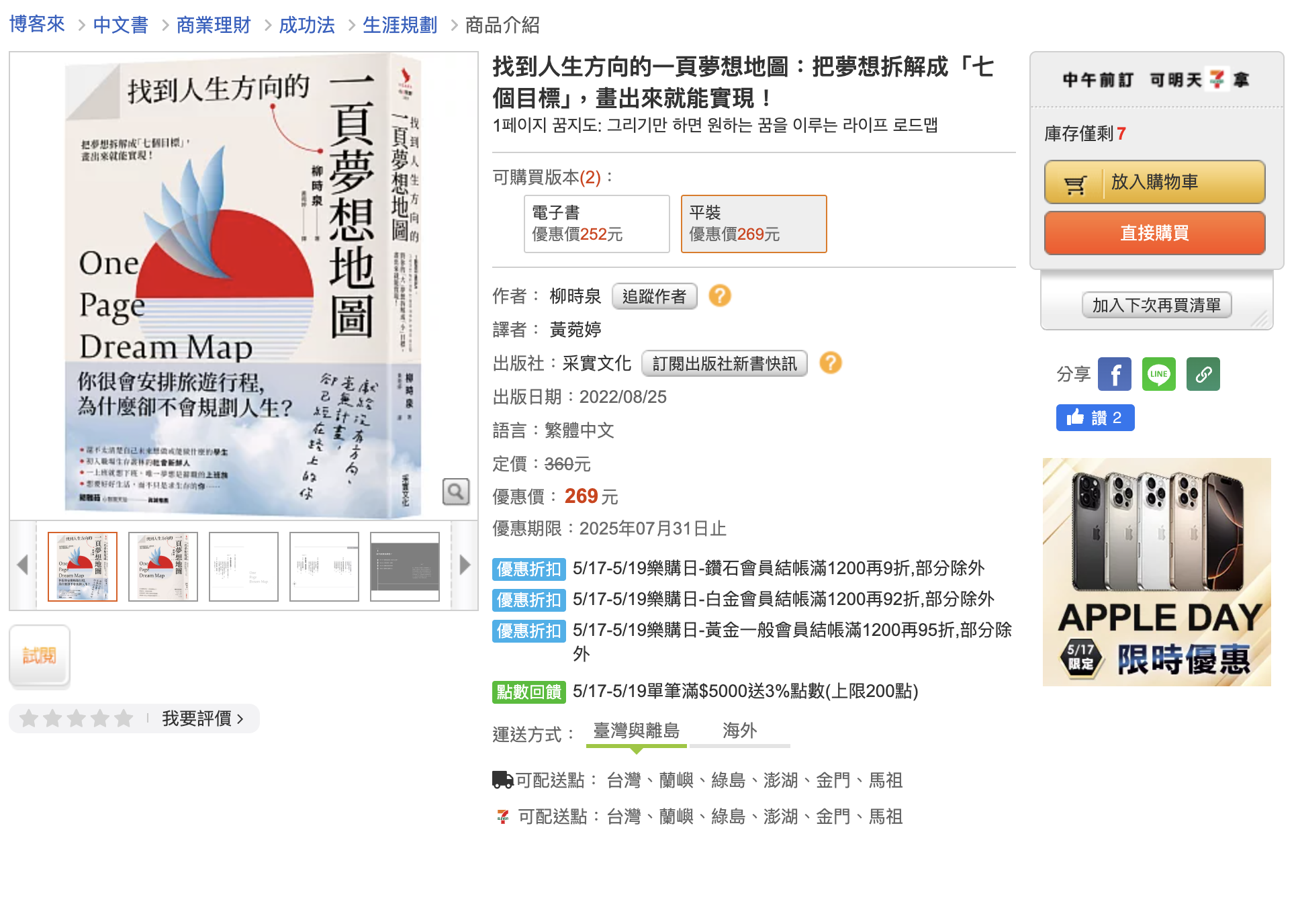1296x924 pixels.
Task: Click the magnifier zoom icon on book cover
Action: [x=455, y=492]
